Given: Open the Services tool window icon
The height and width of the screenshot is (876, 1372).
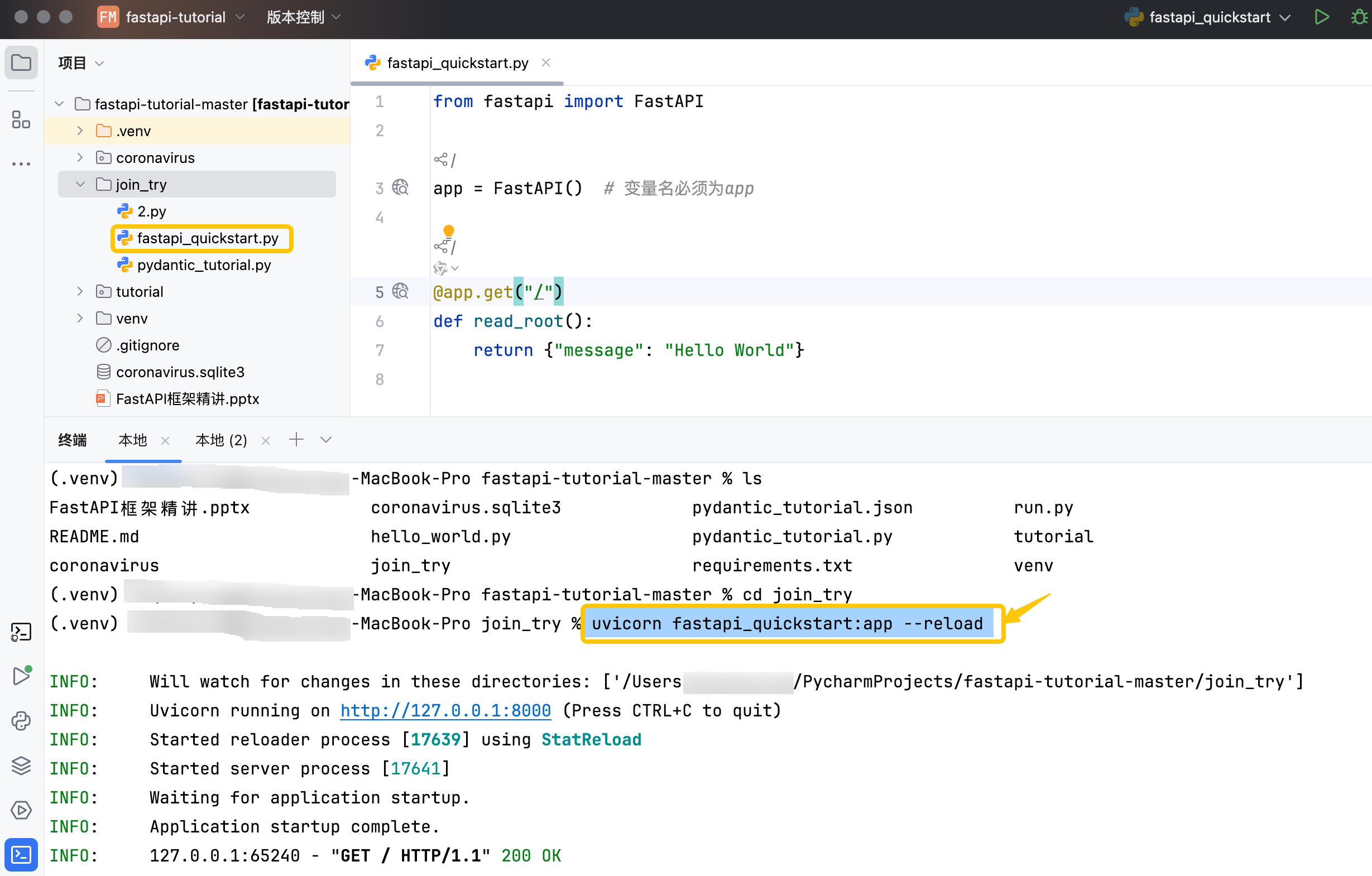Looking at the screenshot, I should tap(21, 810).
